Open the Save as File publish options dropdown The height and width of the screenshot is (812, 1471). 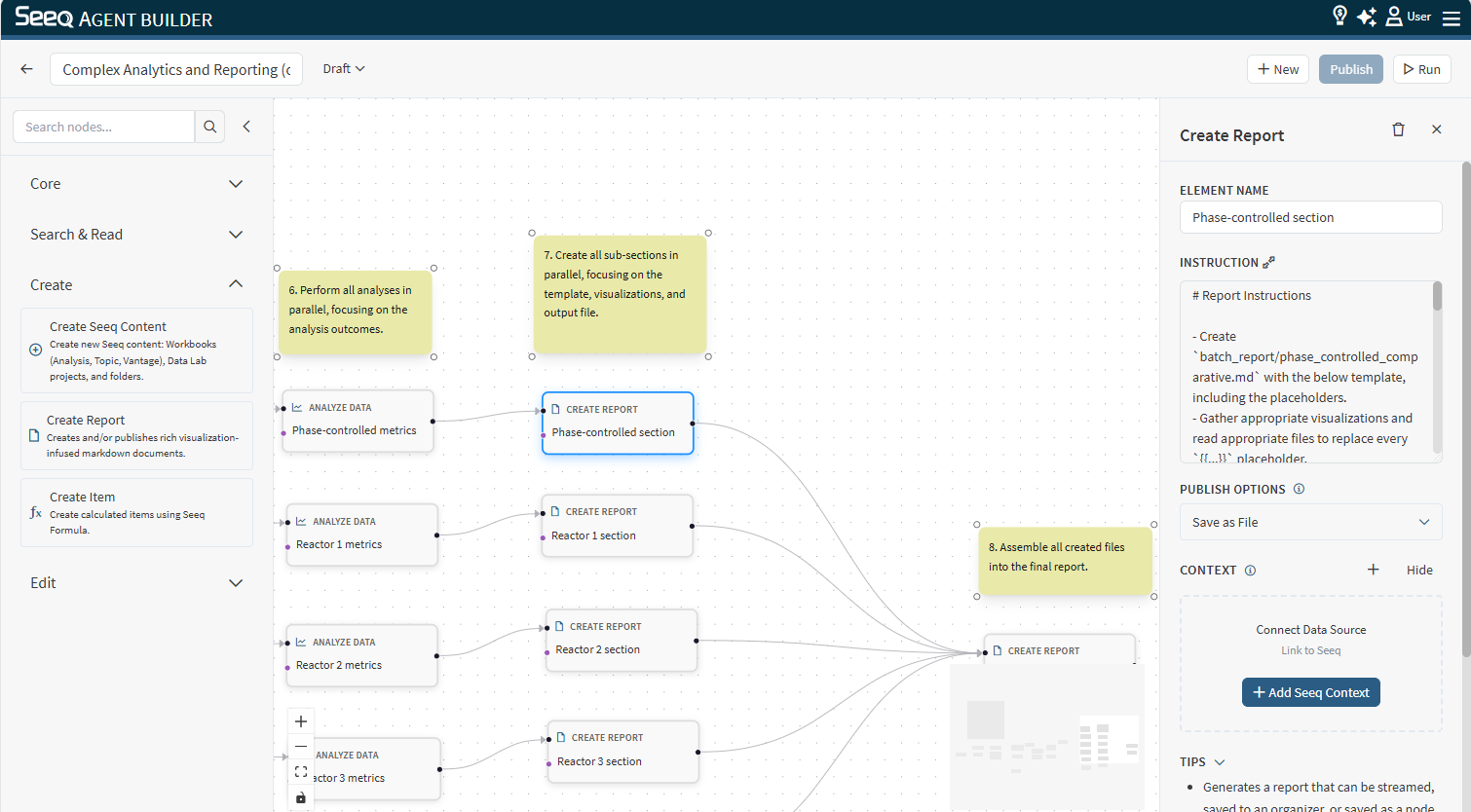(1310, 523)
